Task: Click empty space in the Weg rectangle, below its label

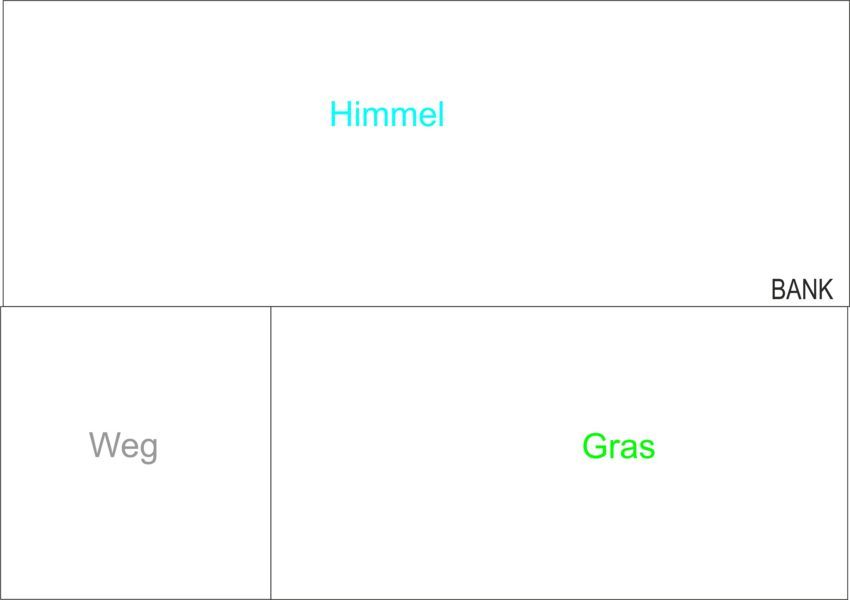Action: point(125,530)
